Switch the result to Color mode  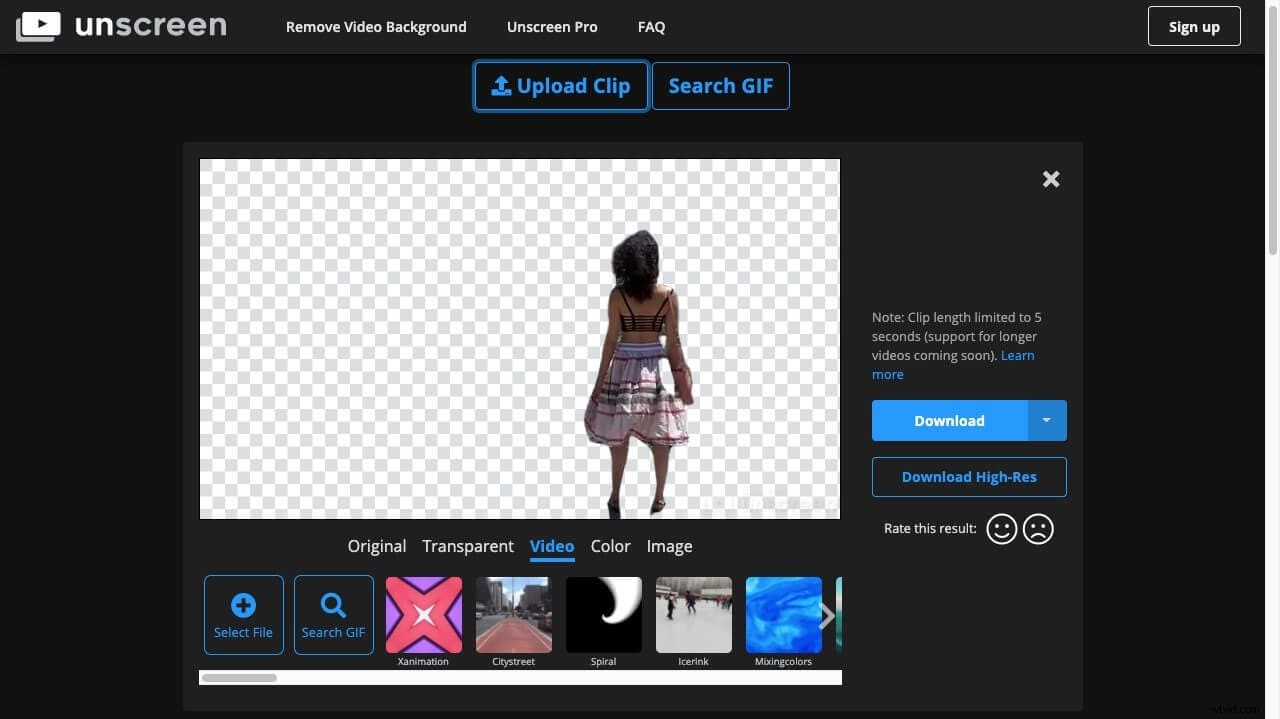click(x=610, y=546)
